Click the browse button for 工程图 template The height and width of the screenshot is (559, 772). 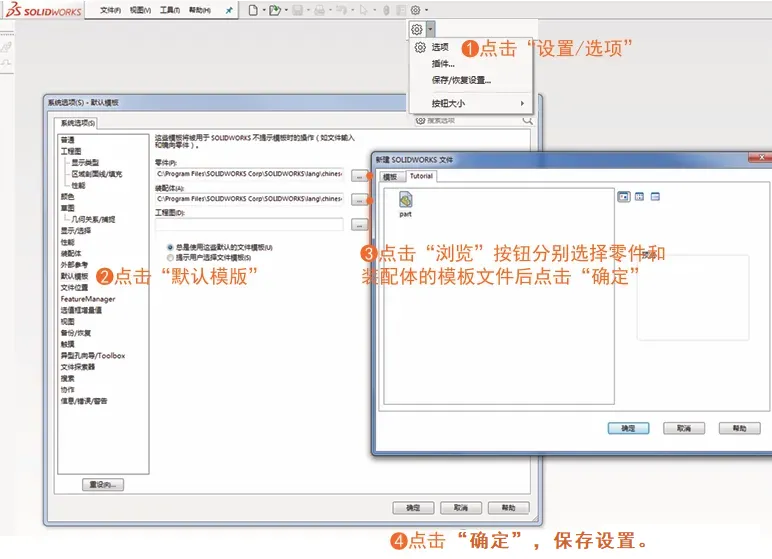pyautogui.click(x=359, y=225)
